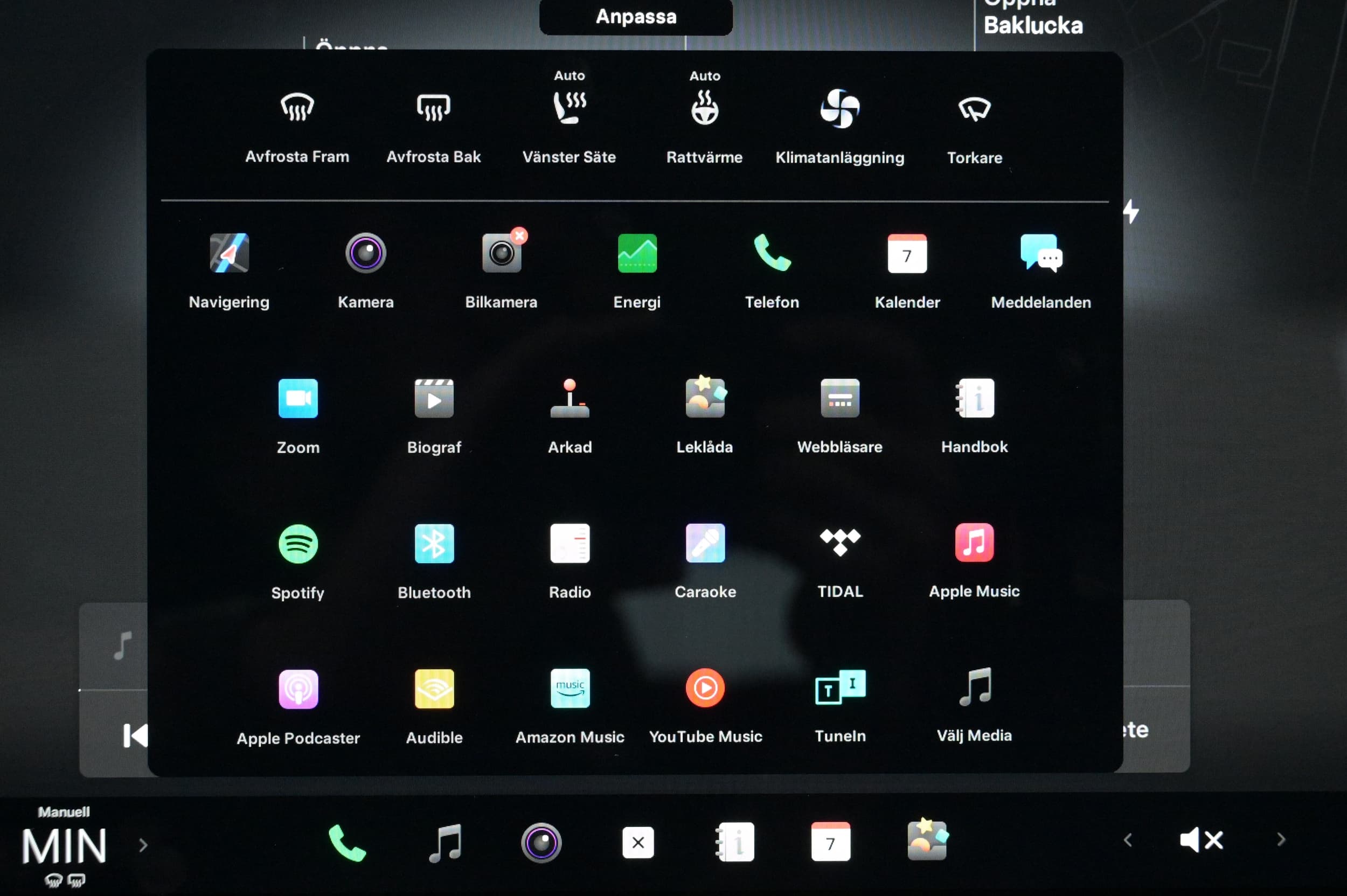Launch TuneIn

click(840, 687)
